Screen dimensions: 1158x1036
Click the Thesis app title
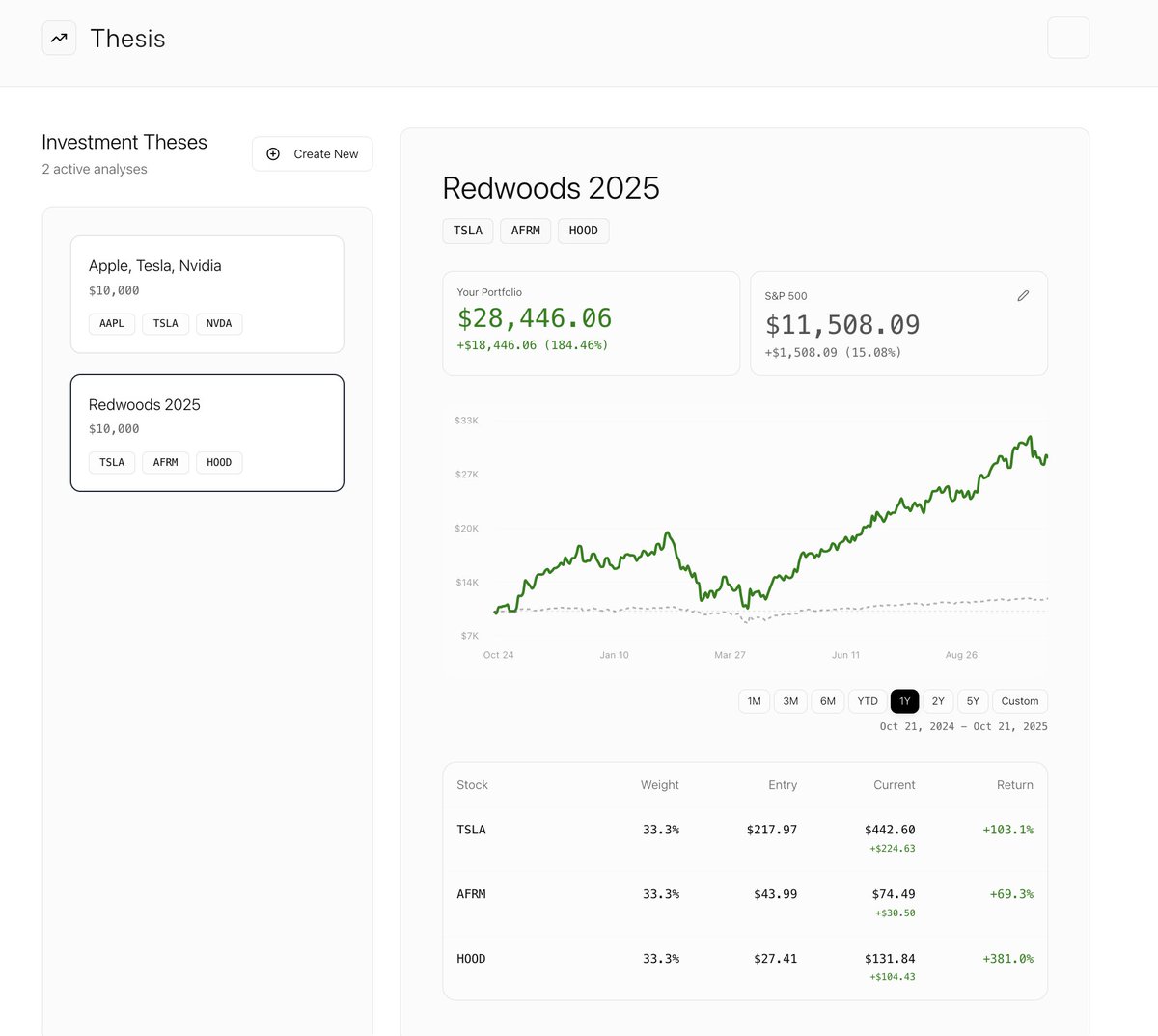point(128,39)
